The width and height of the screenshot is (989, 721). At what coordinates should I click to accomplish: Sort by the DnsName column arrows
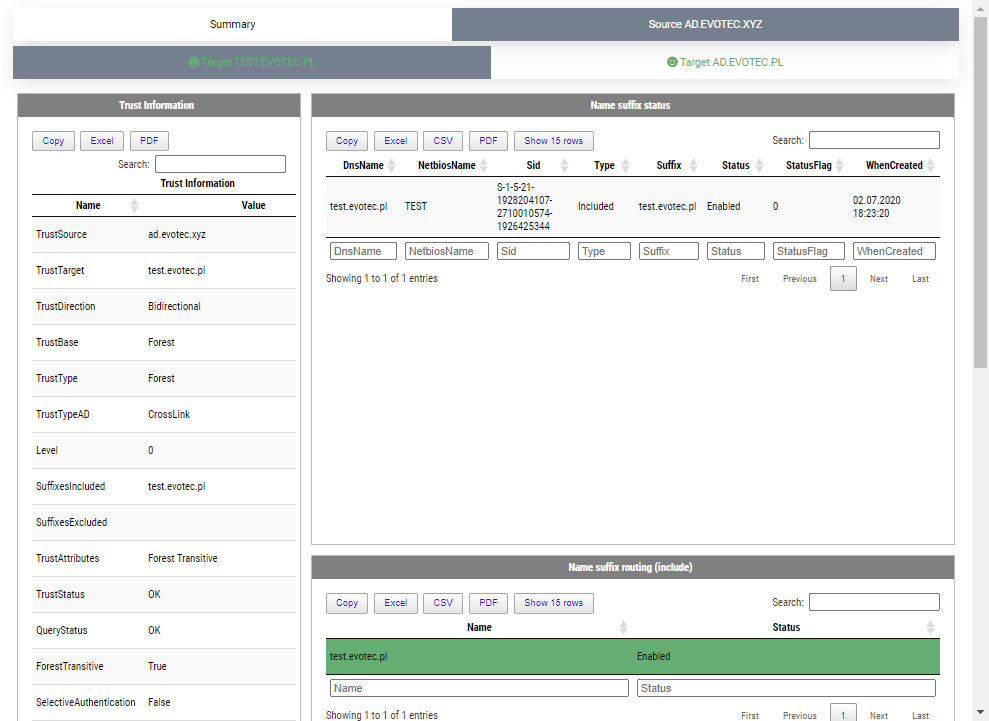point(392,166)
